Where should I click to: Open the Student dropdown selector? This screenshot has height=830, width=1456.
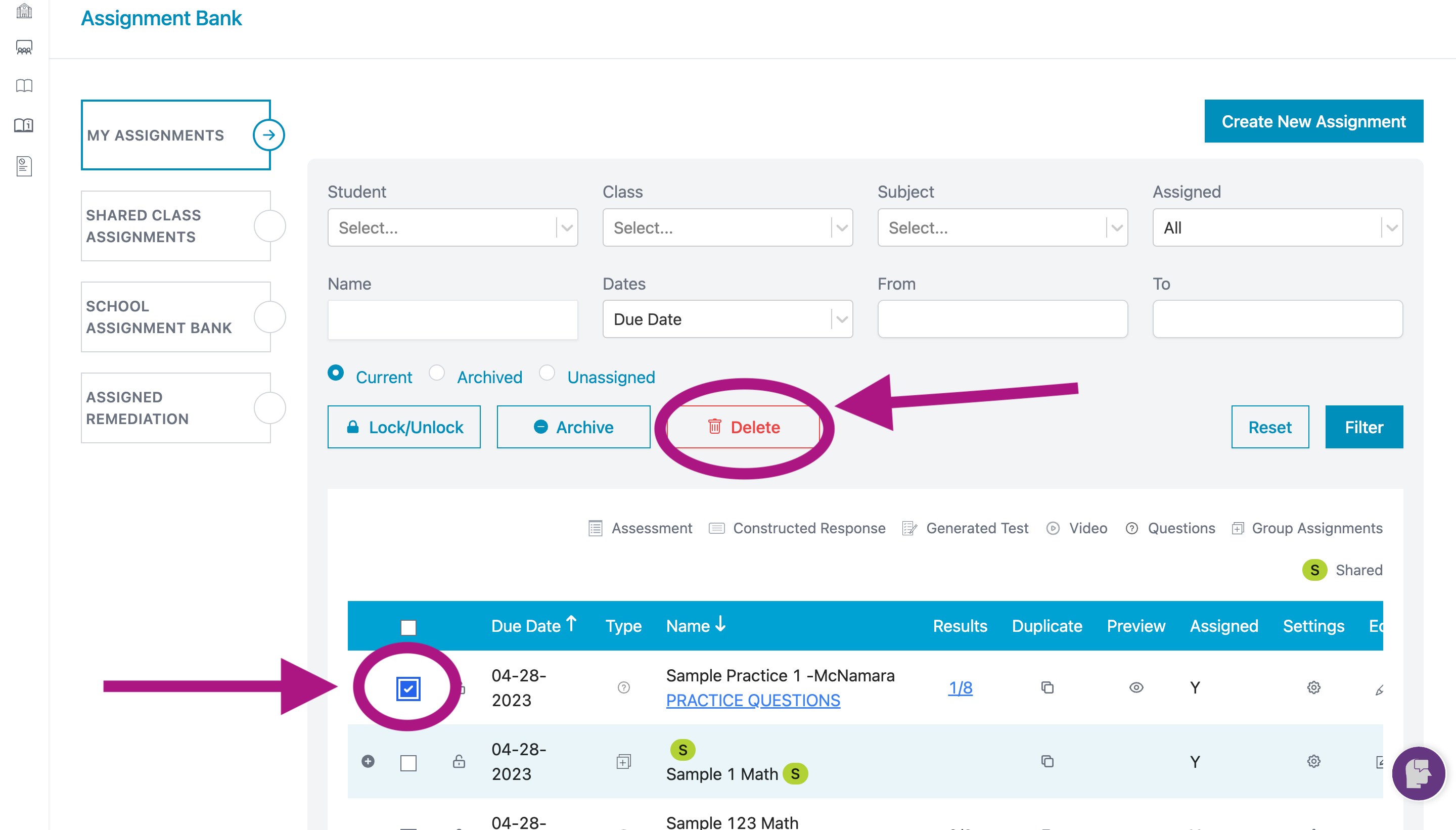[453, 227]
